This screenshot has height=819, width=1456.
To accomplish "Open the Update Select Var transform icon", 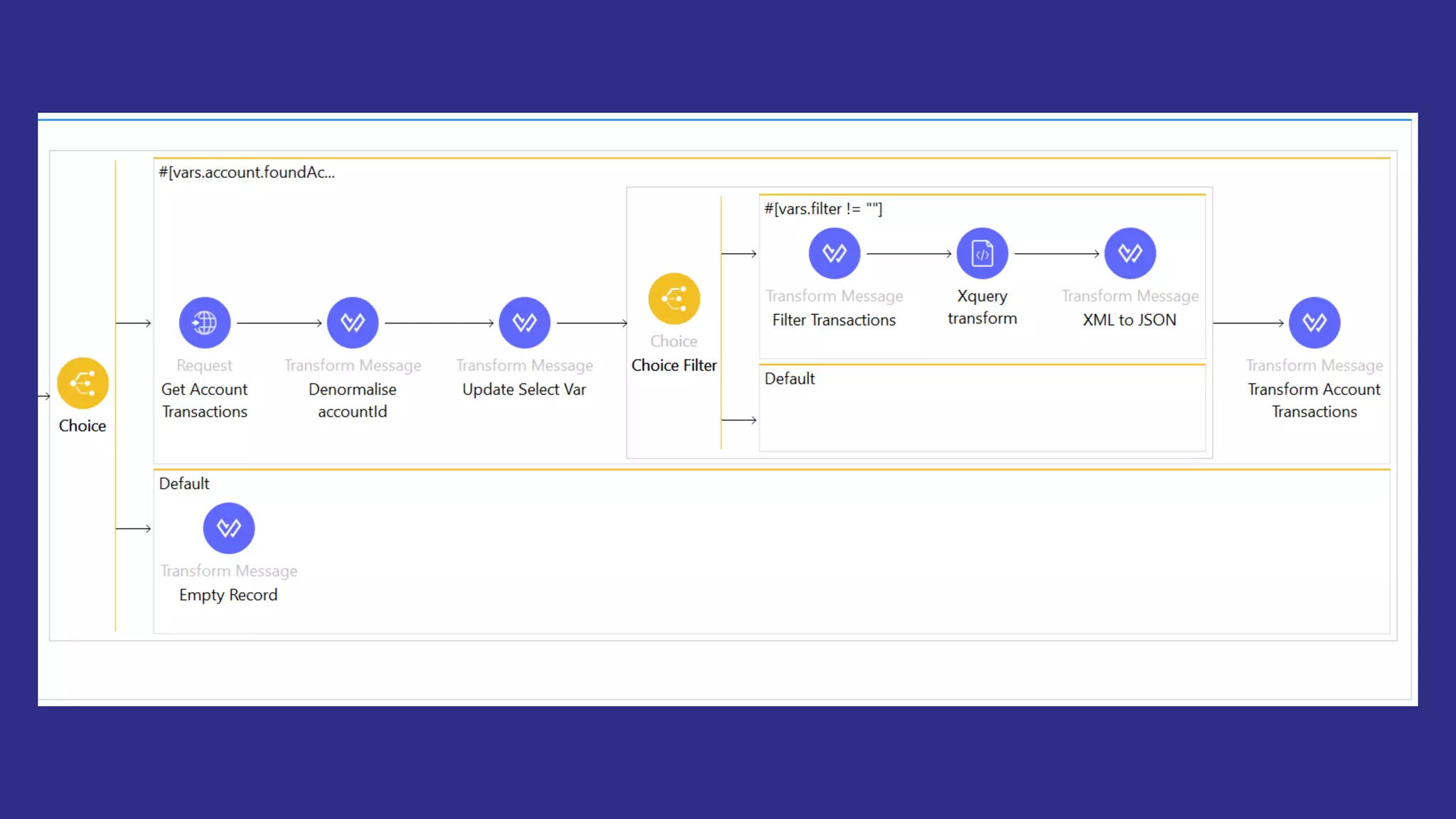I will point(525,323).
